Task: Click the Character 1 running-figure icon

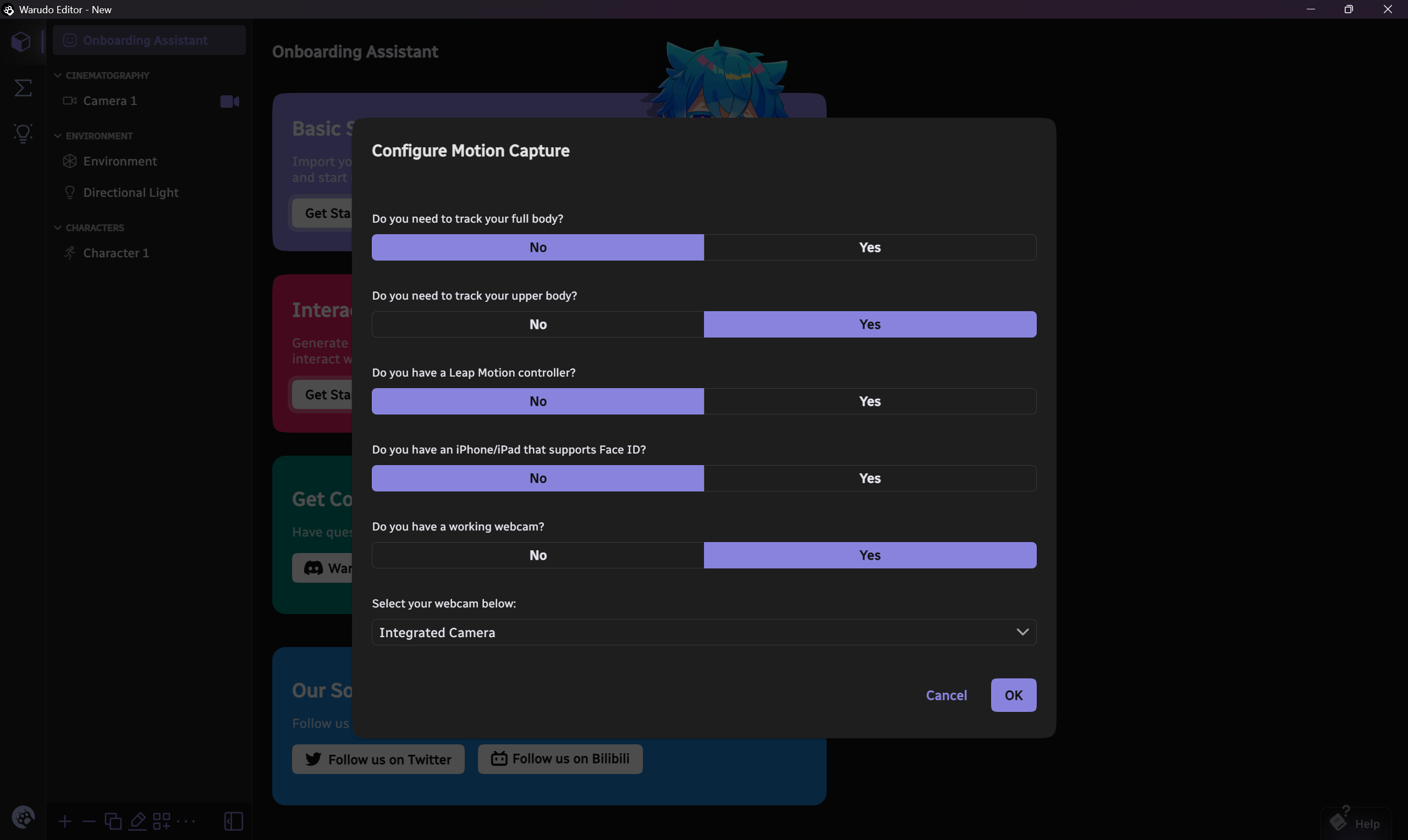Action: pyautogui.click(x=70, y=253)
